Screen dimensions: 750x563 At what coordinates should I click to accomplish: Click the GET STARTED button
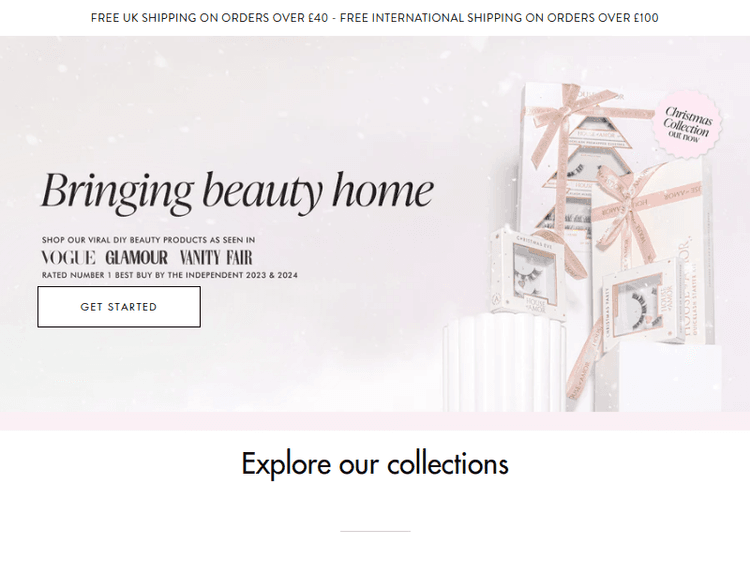point(119,307)
